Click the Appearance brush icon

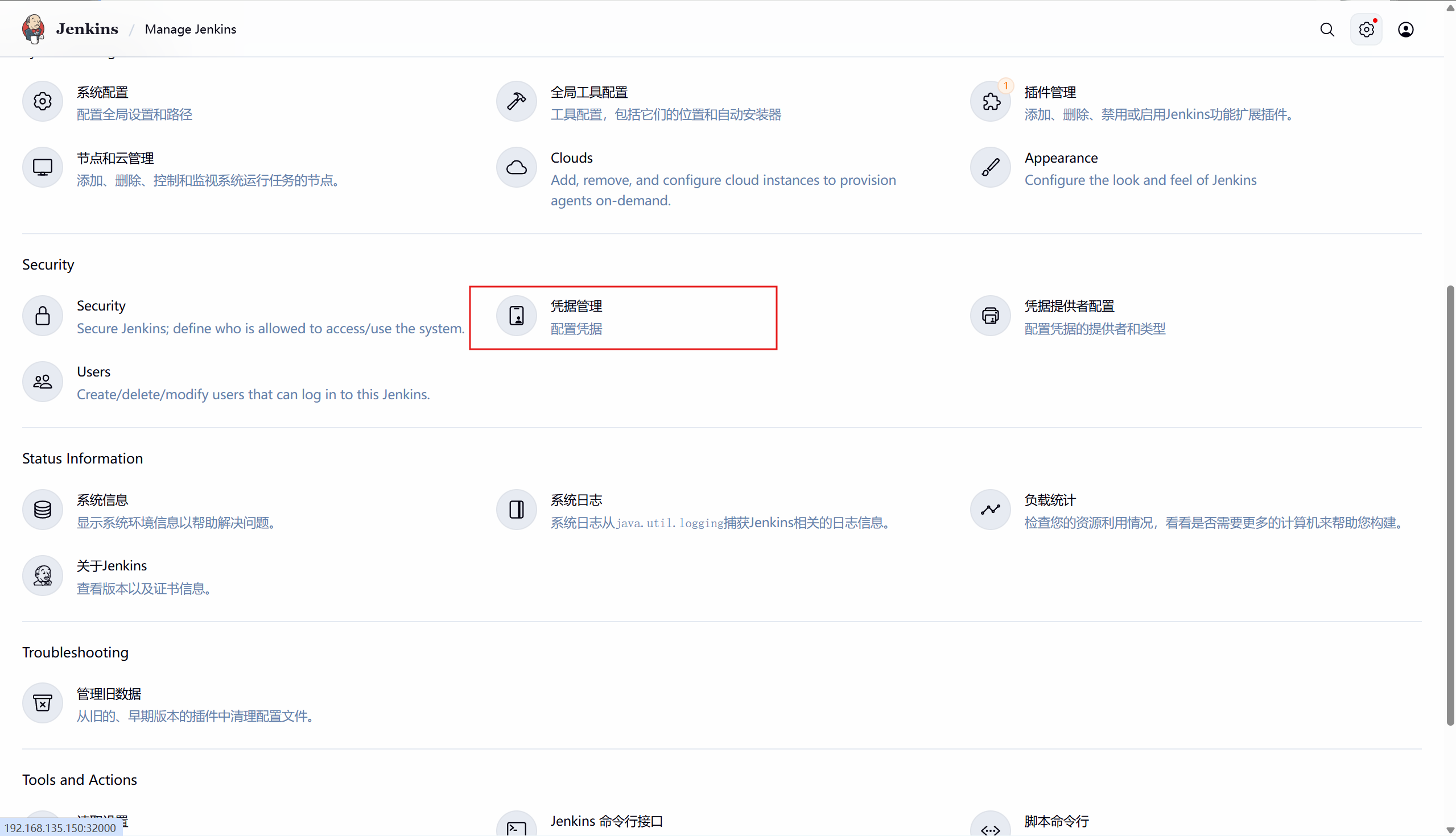click(990, 168)
